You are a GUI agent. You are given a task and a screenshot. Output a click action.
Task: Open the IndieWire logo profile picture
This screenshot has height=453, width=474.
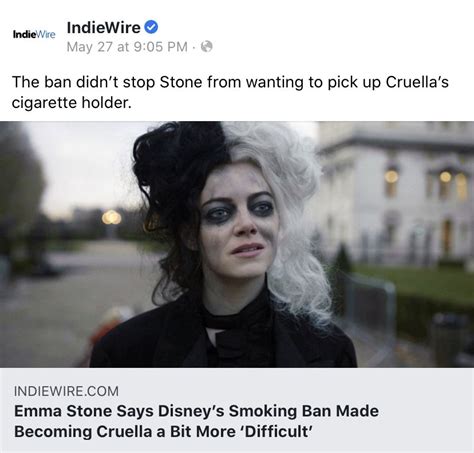[34, 34]
